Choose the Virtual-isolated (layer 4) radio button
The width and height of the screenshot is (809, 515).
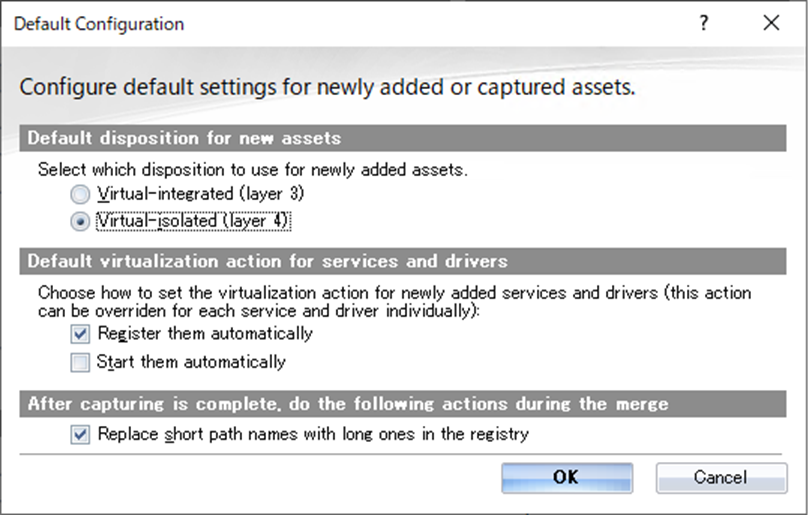pos(79,221)
